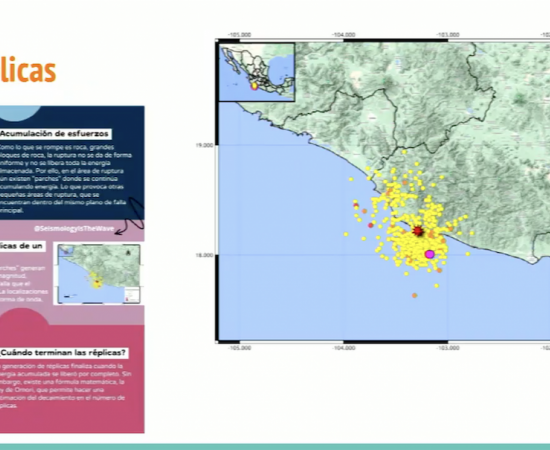Click the top -104.000 longitude label
Screen dimensions: 550x450
pos(344,35)
